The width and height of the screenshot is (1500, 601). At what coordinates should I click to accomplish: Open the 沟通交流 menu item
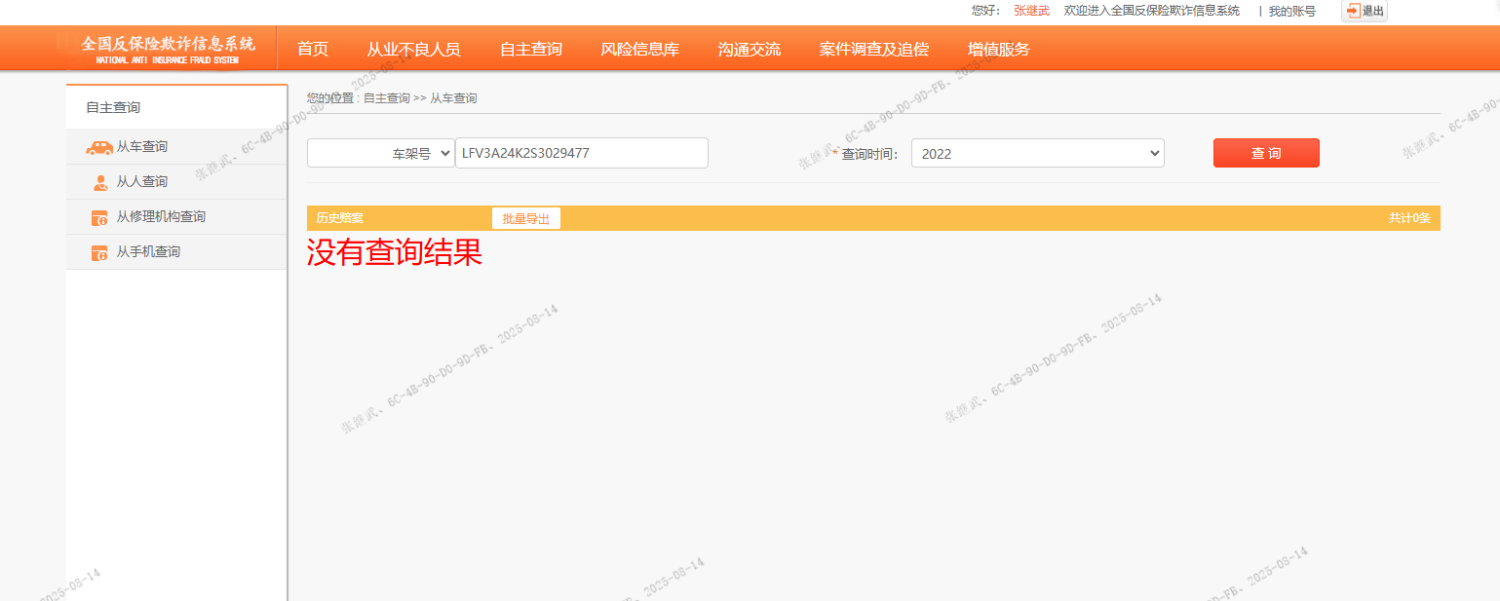[x=748, y=49]
